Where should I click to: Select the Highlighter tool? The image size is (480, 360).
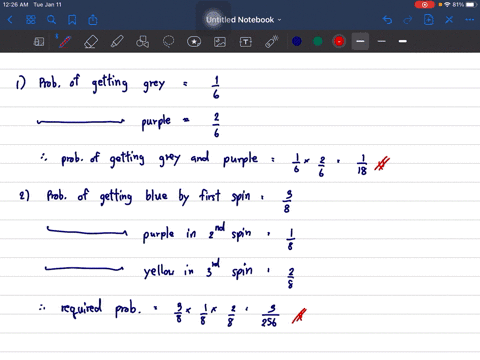pos(117,42)
